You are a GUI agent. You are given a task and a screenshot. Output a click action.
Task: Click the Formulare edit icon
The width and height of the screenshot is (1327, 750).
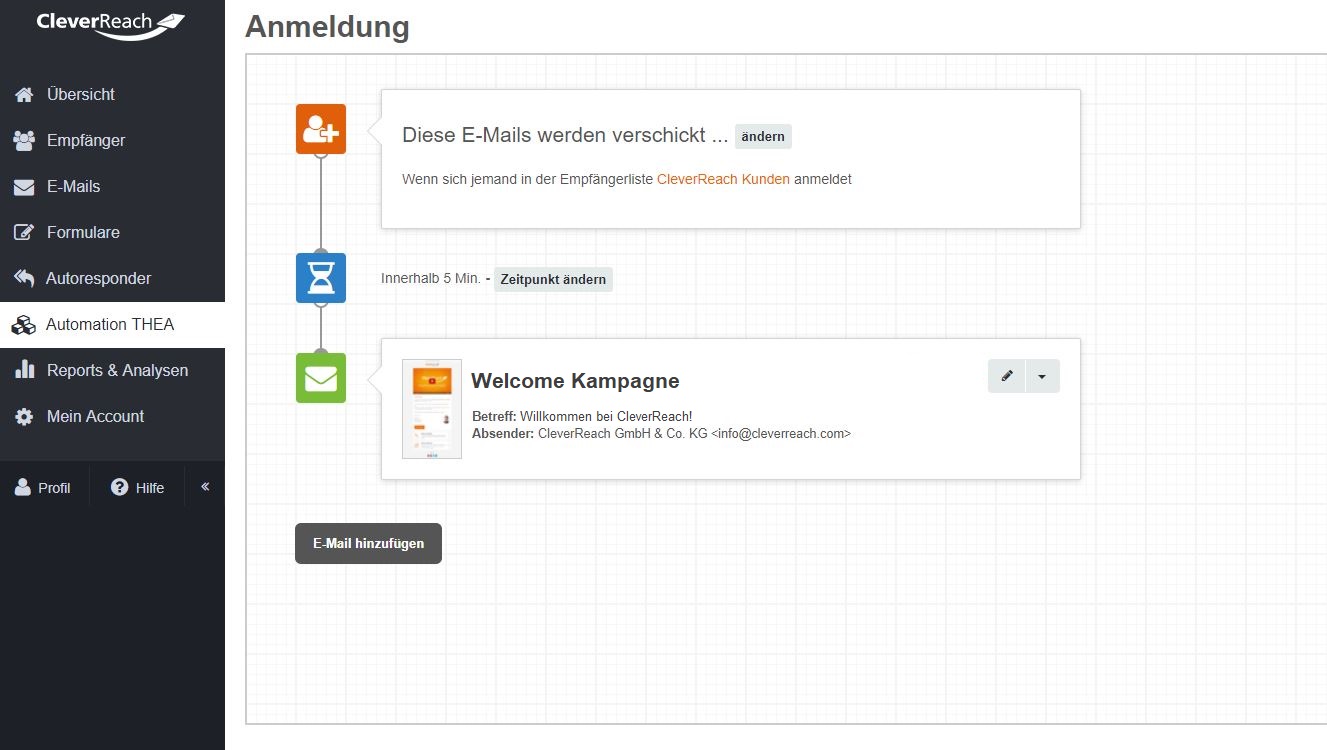pyautogui.click(x=24, y=233)
